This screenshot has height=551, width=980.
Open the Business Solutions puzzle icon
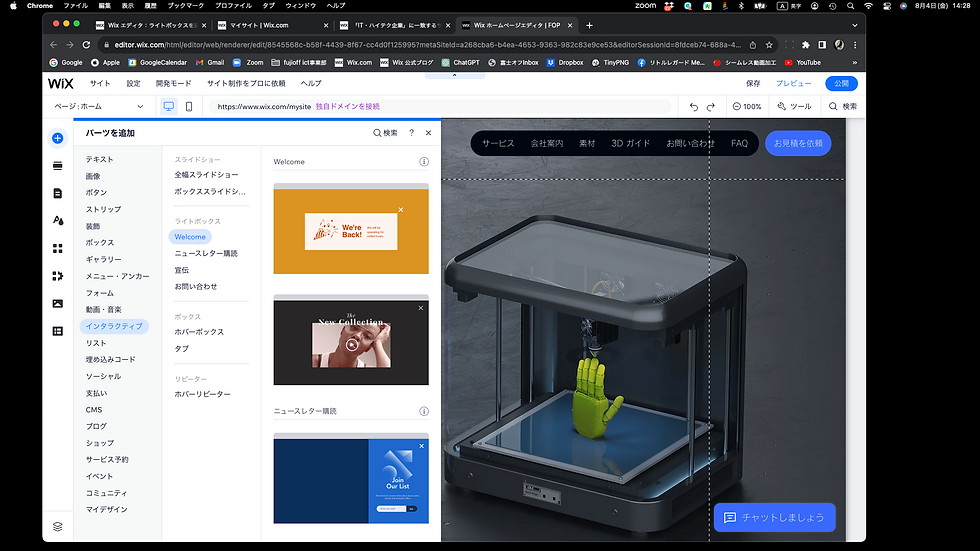click(58, 276)
